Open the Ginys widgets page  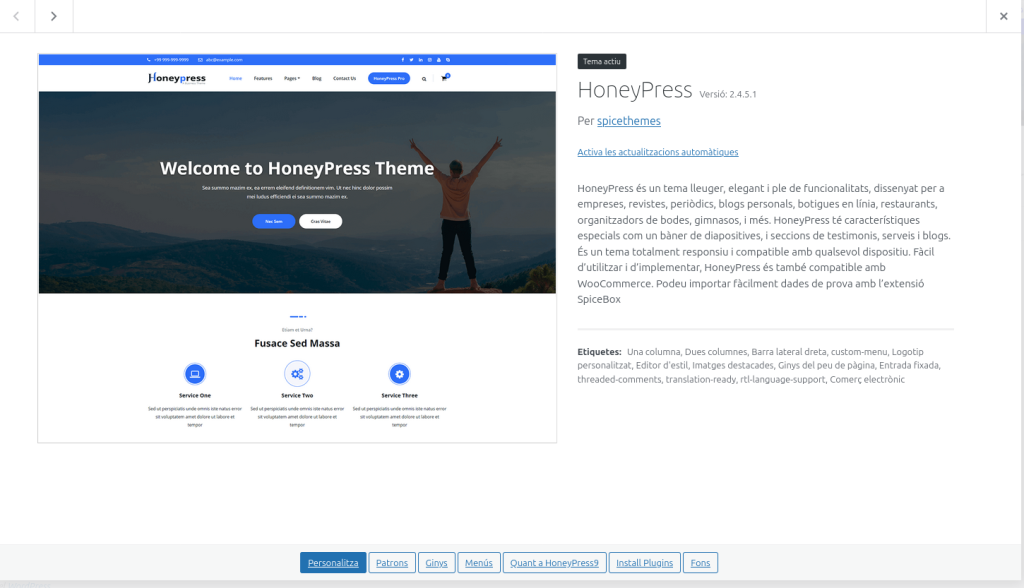click(x=437, y=563)
